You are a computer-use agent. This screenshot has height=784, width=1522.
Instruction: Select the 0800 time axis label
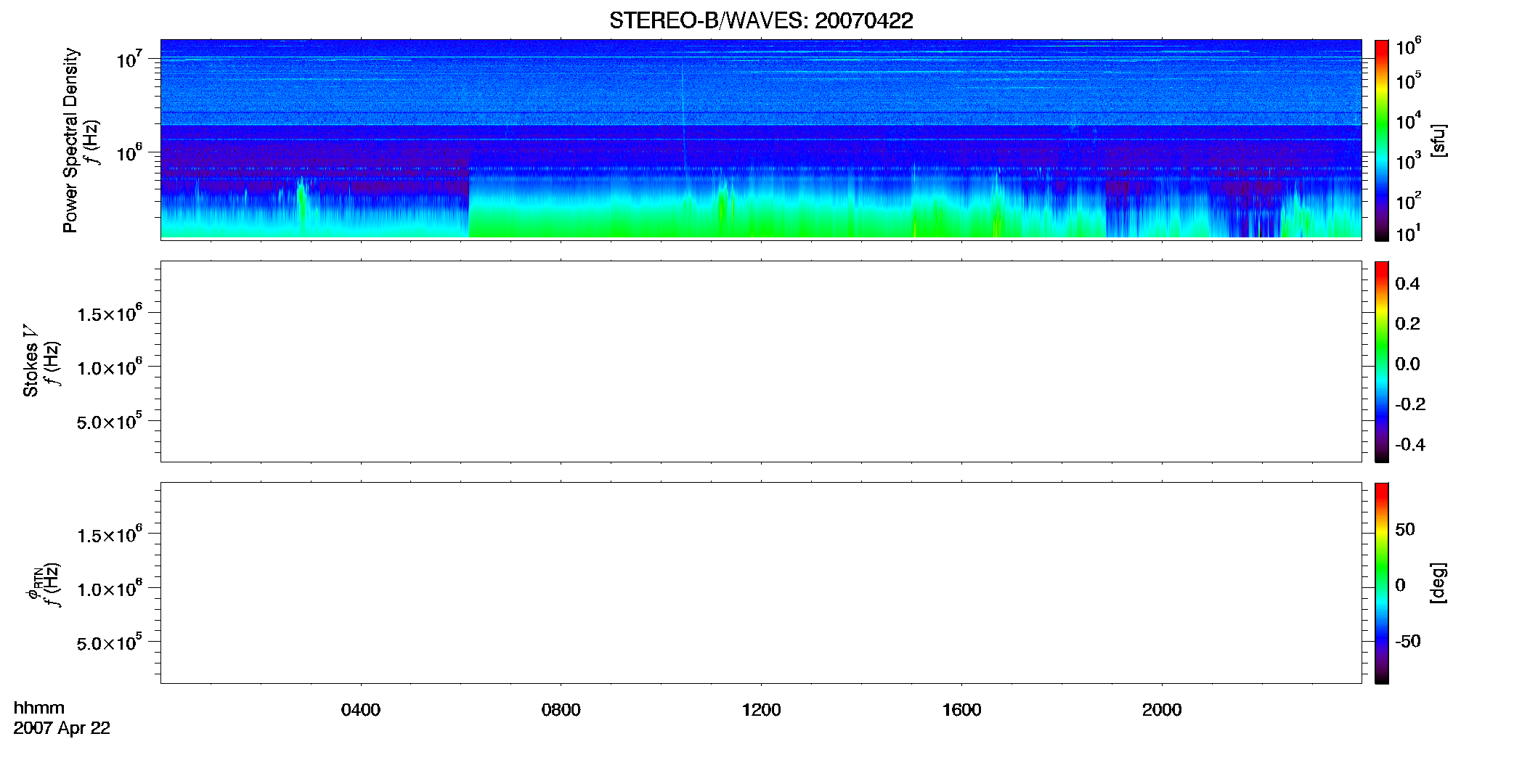coord(561,710)
